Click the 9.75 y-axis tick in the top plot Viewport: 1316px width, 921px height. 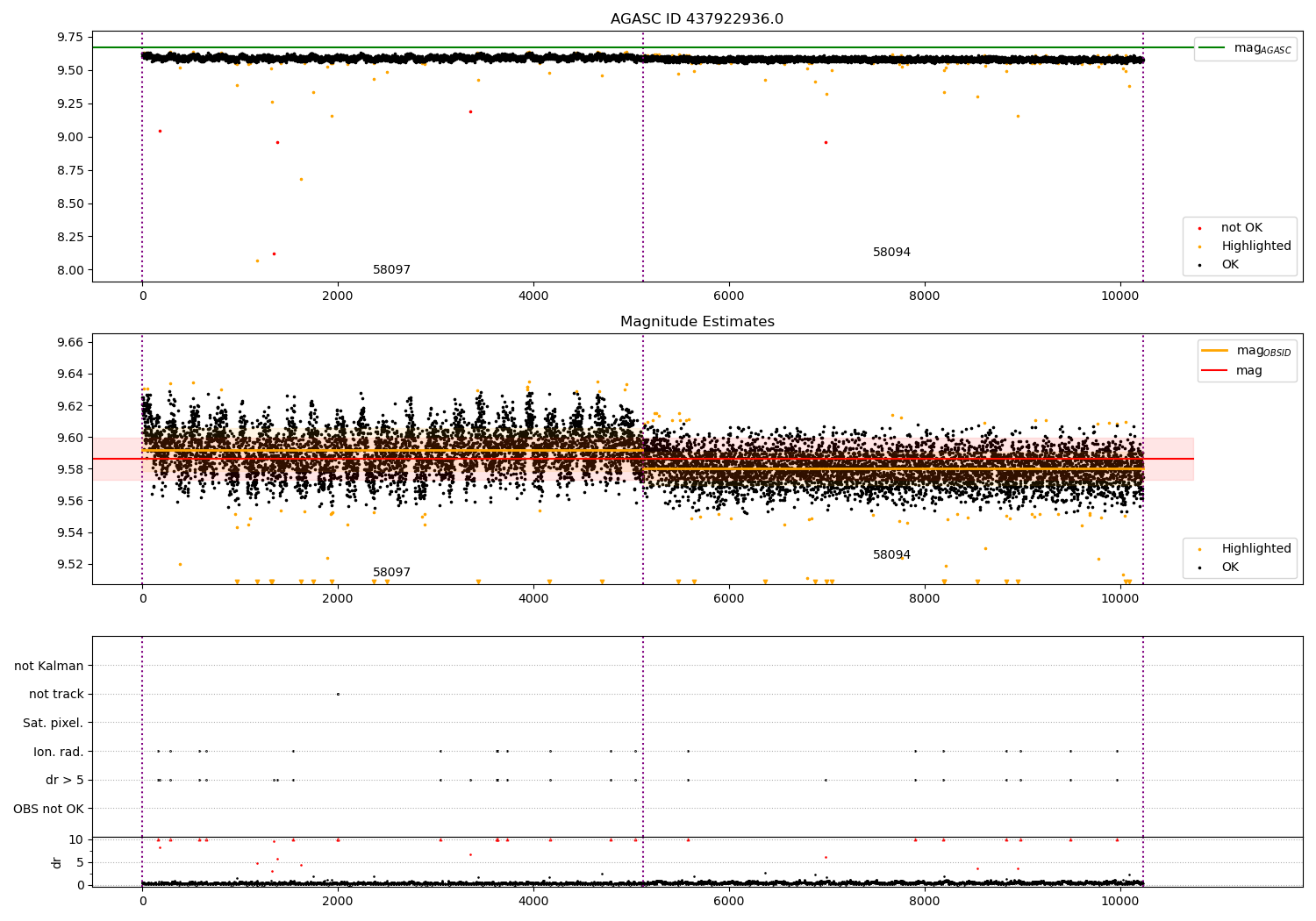pyautogui.click(x=70, y=37)
